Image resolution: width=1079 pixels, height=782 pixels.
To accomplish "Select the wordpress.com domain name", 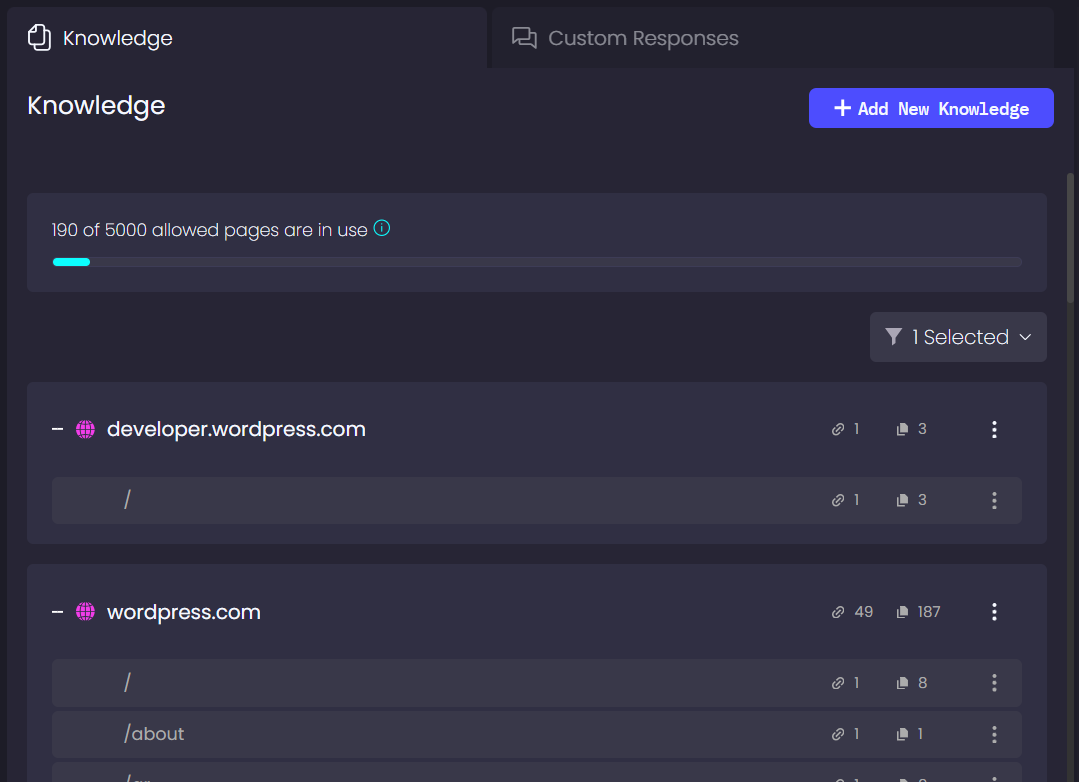I will (x=184, y=612).
